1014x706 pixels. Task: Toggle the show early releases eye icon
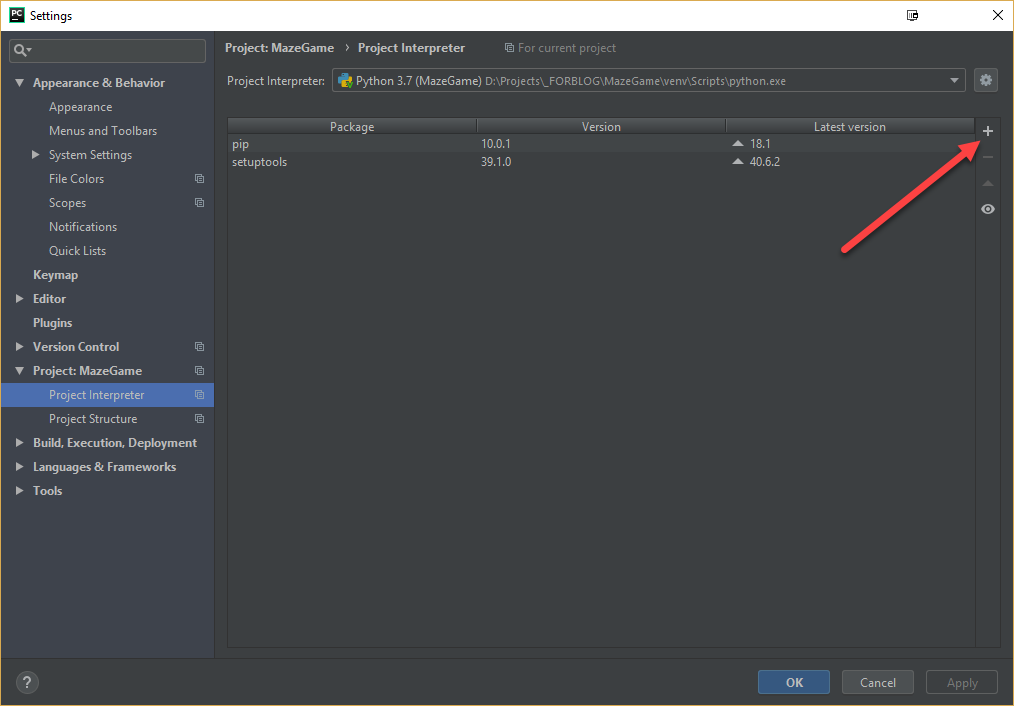tap(988, 209)
